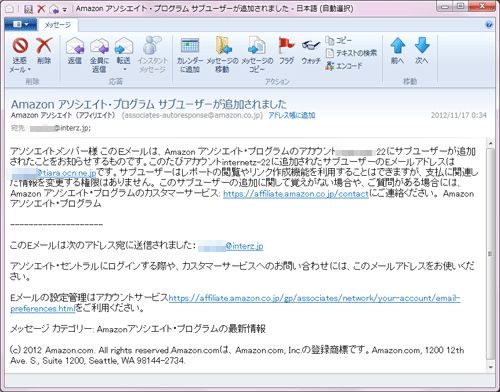Click the title bar red X delete icon
Viewport: 500px width, 392px height.
(x=41, y=9)
